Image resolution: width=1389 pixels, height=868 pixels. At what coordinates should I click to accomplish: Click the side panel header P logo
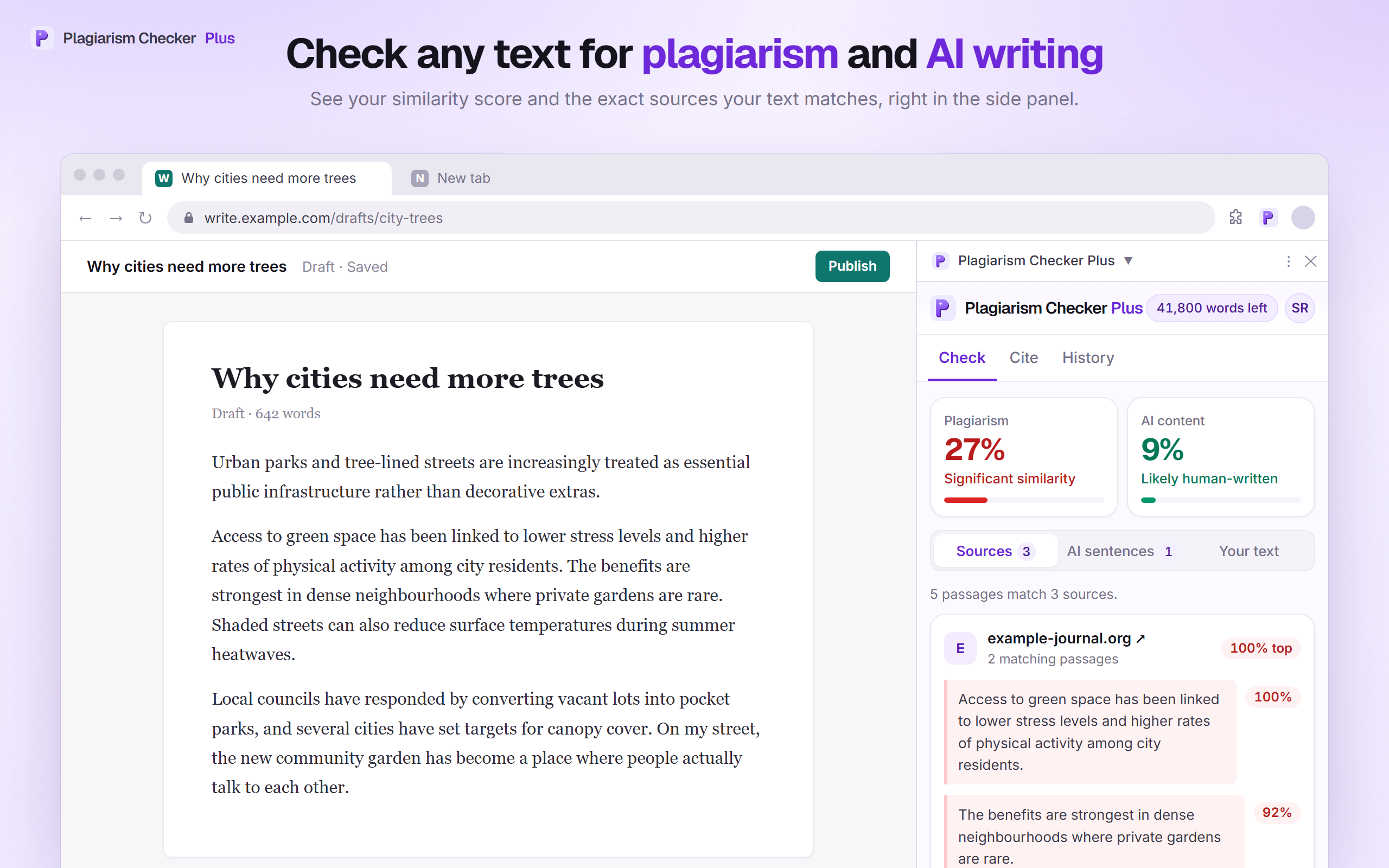click(x=940, y=261)
